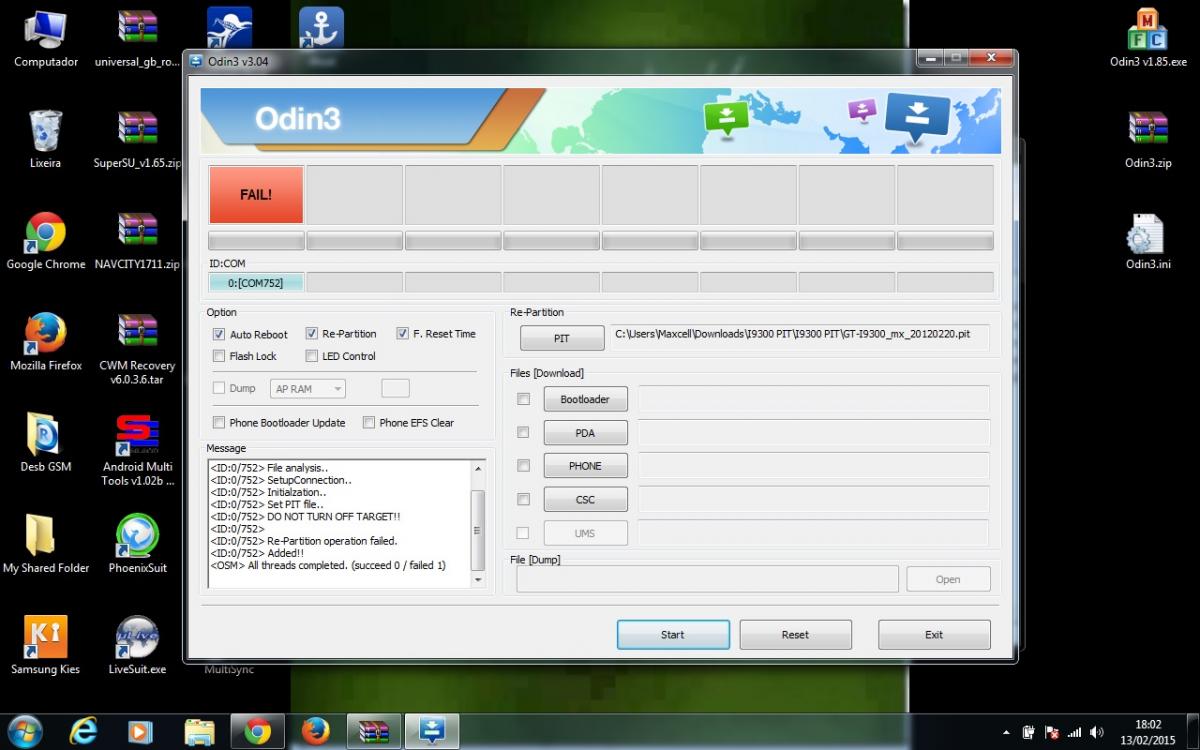Click the PHONE file button
The width and height of the screenshot is (1200, 750).
click(x=585, y=465)
